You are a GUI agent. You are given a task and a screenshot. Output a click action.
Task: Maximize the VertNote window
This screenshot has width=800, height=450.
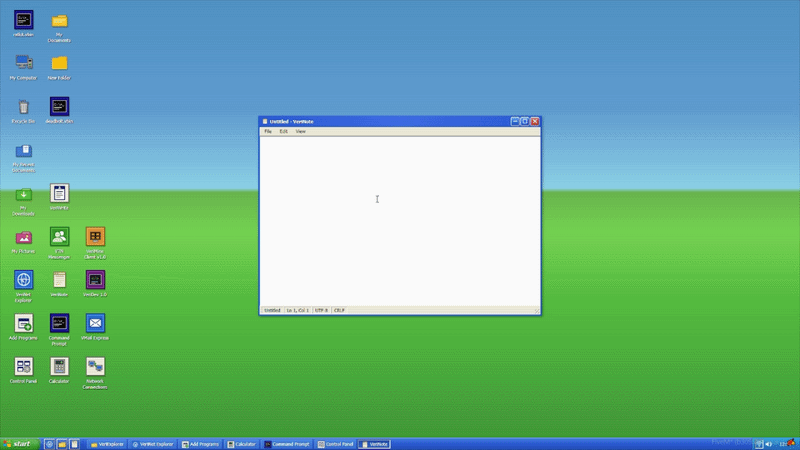tap(524, 121)
